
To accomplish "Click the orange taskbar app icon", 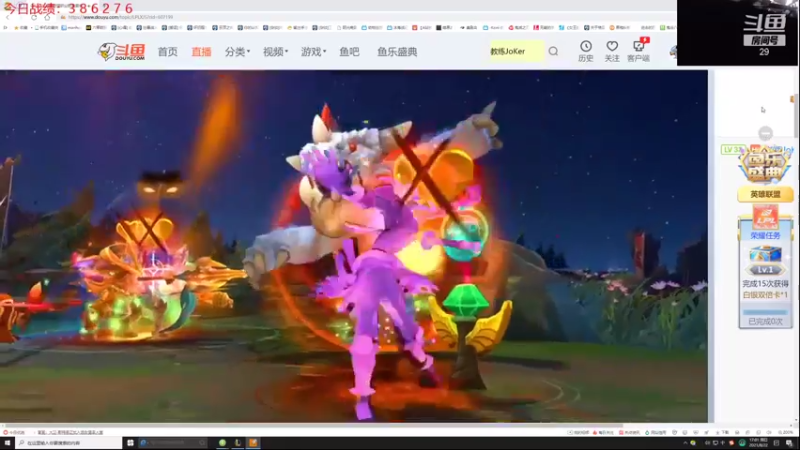I will (x=253, y=443).
